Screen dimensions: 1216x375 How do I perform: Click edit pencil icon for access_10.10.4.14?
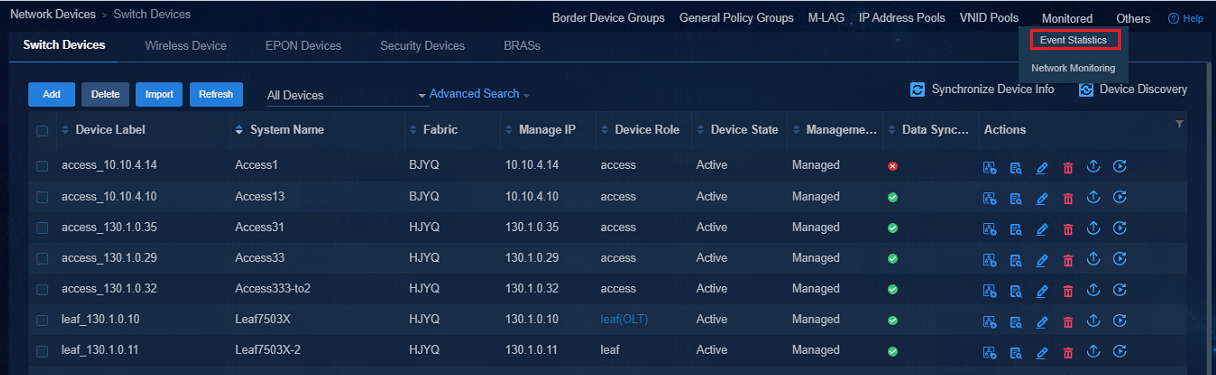(1041, 166)
